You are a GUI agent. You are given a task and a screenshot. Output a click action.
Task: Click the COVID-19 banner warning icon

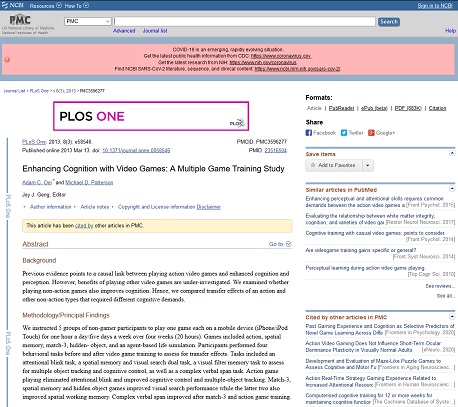point(7,60)
